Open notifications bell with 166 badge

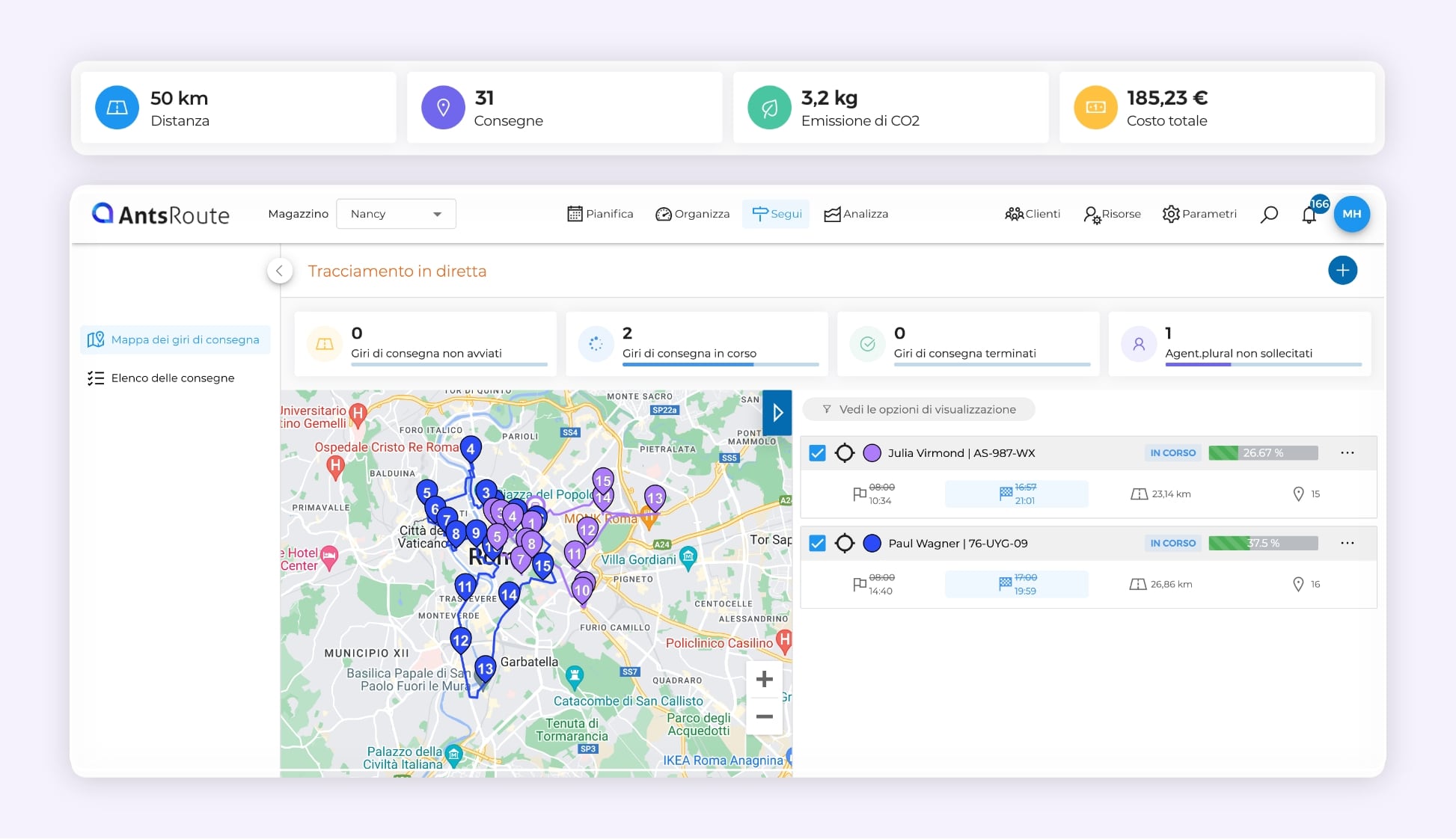tap(1309, 215)
